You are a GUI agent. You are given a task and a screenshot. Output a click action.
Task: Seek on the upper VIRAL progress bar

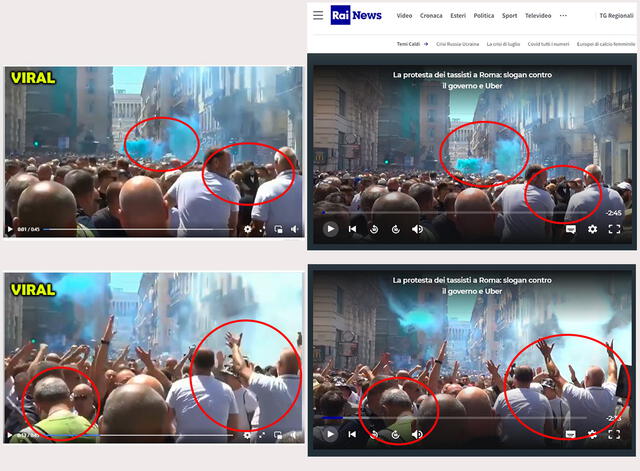[x=139, y=229]
